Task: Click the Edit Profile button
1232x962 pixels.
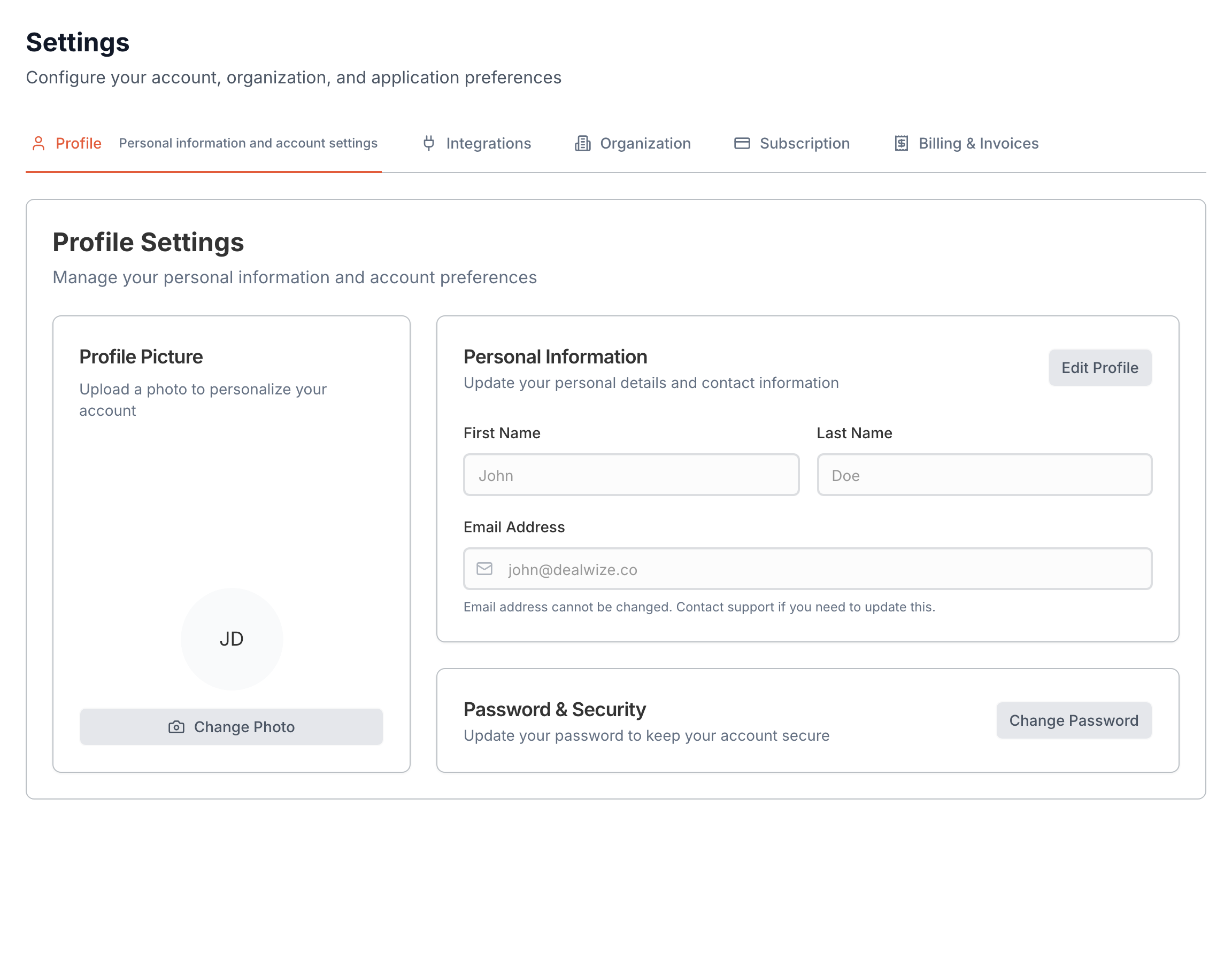Action: [1100, 368]
